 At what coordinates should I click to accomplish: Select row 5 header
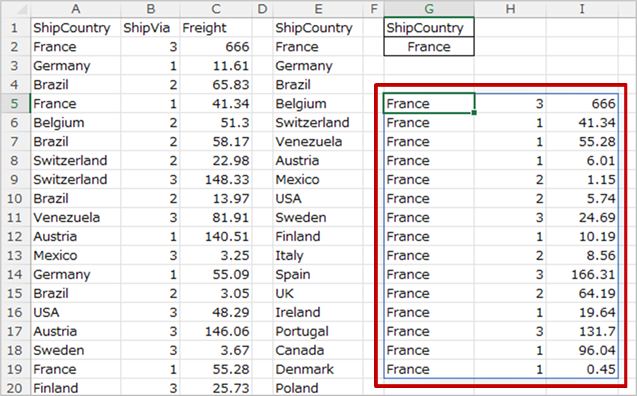15,104
